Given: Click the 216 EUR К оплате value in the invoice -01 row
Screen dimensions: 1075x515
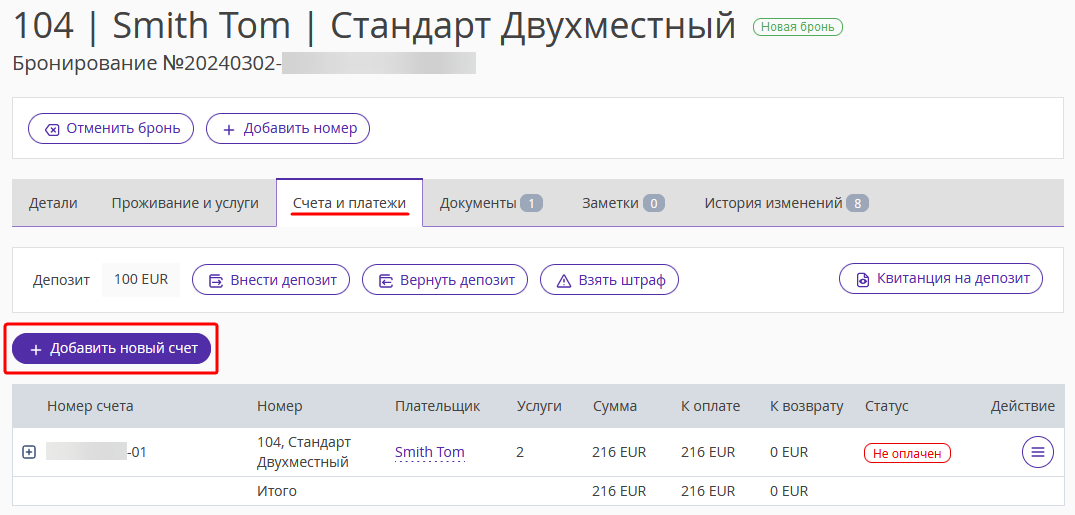Looking at the screenshot, I should [708, 453].
